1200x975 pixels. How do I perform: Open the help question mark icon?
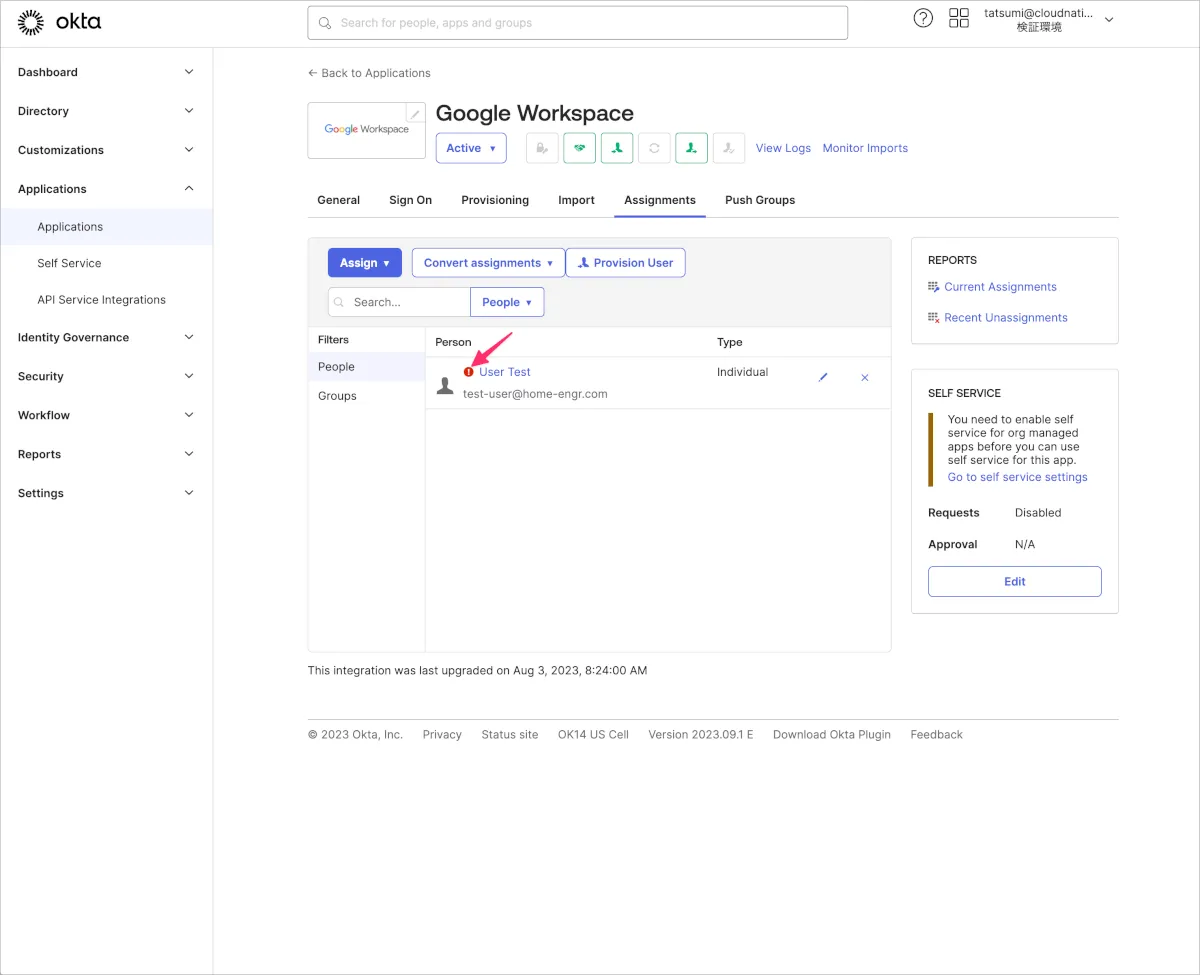click(923, 19)
